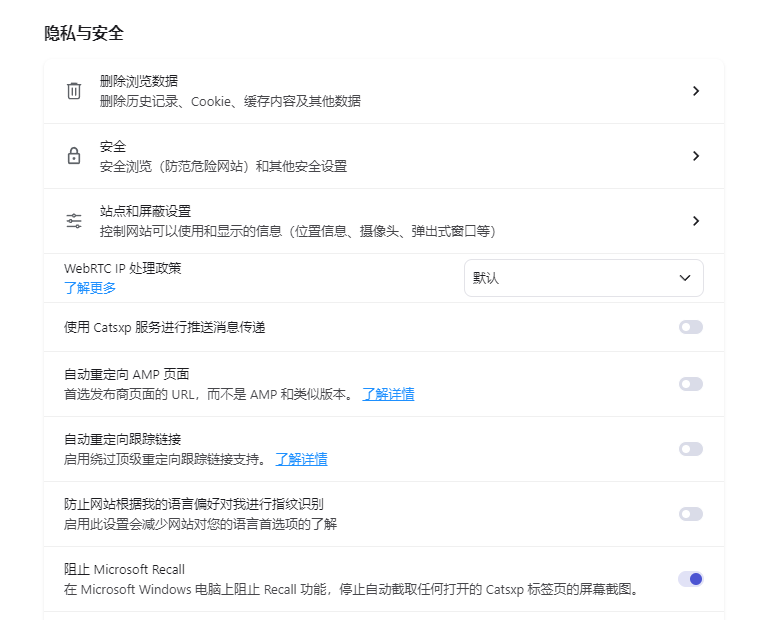The height and width of the screenshot is (620, 762).
Task: Click 了解更多 link under WebRTC
Action: tap(90, 288)
